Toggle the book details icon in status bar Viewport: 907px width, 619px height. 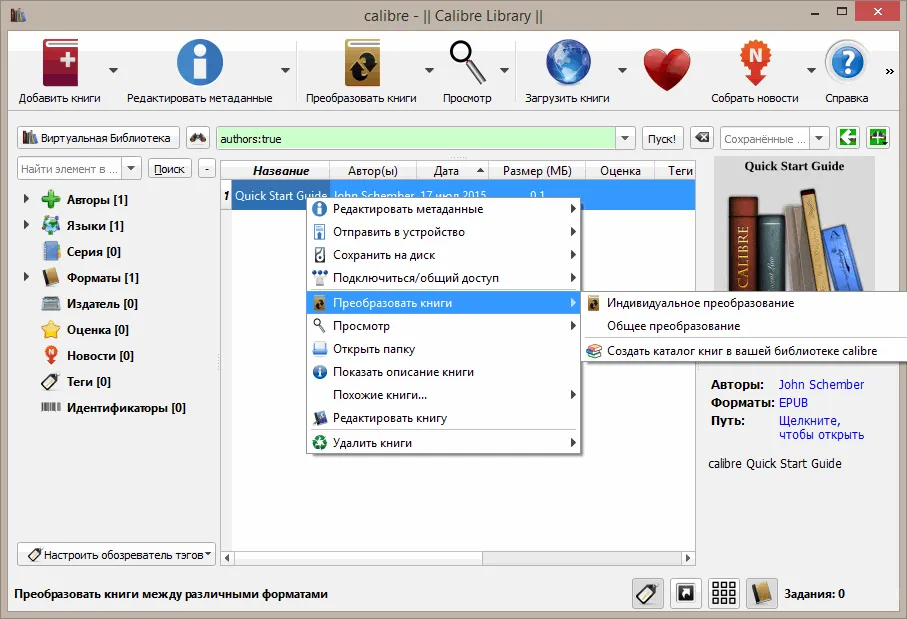pos(762,594)
